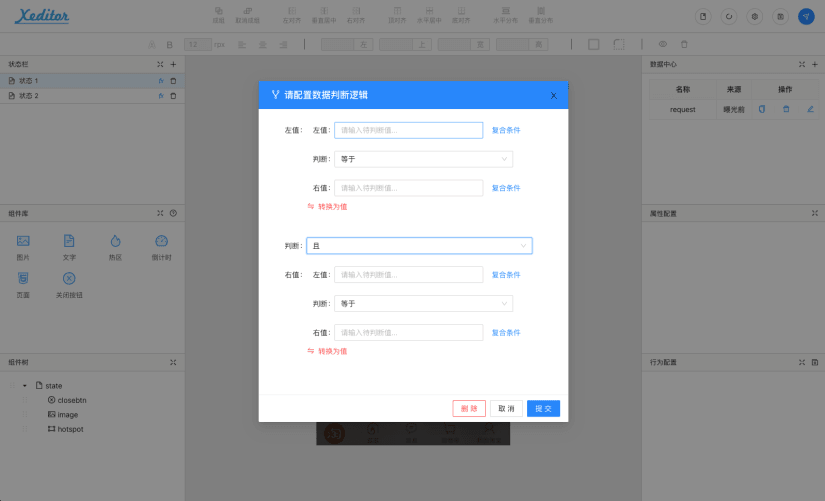Image resolution: width=825 pixels, height=501 pixels.
Task: Click the first group's 右值 input field
Action: pyautogui.click(x=408, y=188)
